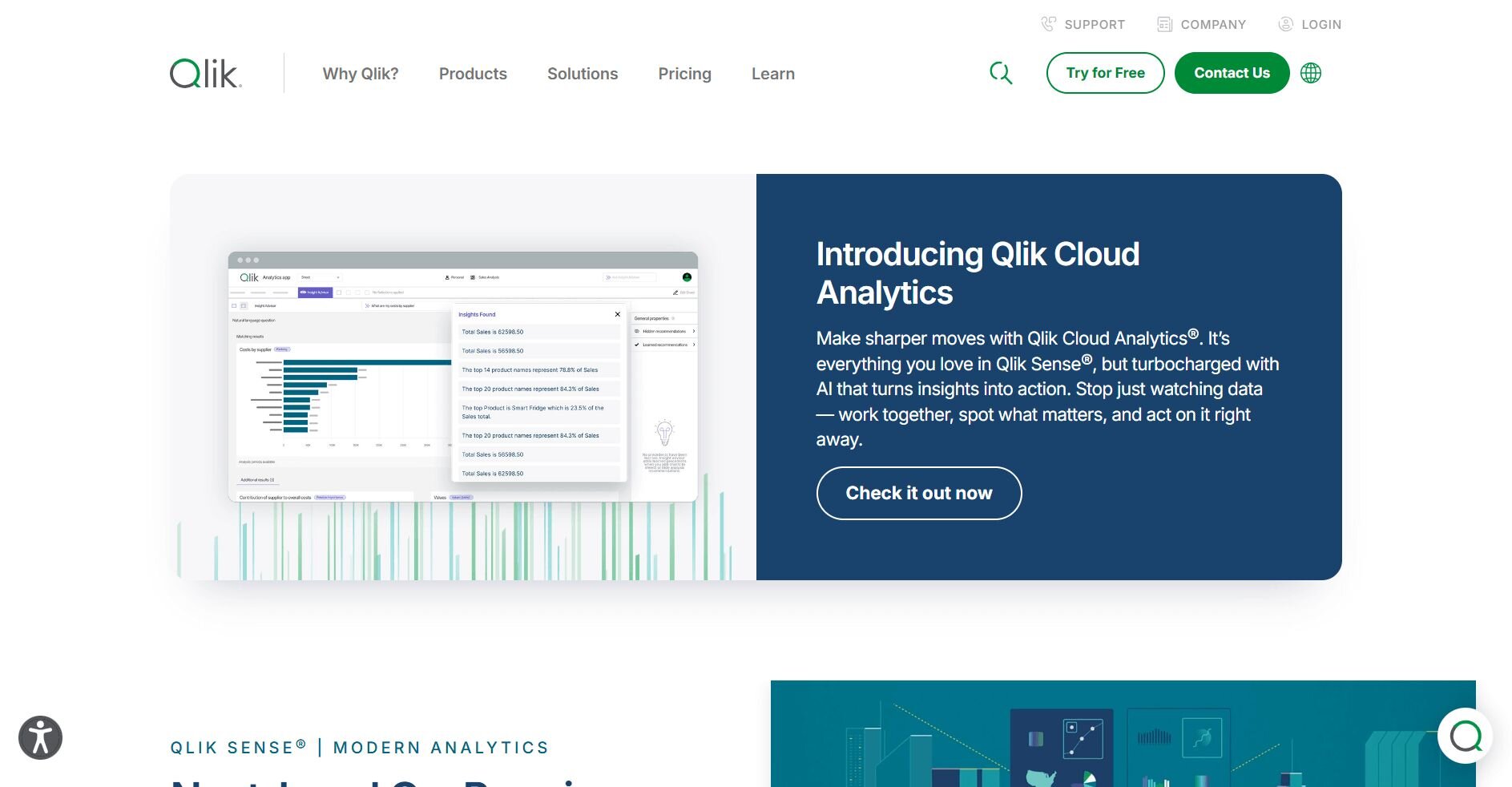This screenshot has height=787, width=1512.
Task: Launch the Qlik chat assistant bubble
Action: pyautogui.click(x=1465, y=735)
